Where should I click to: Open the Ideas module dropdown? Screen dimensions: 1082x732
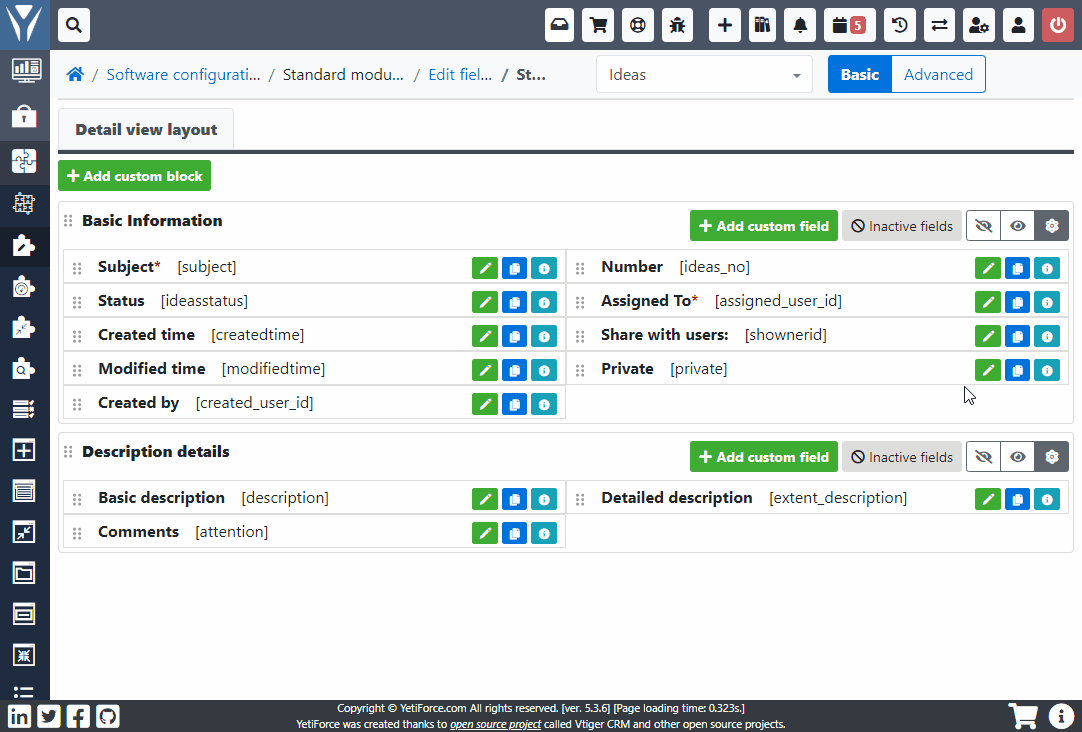pyautogui.click(x=705, y=75)
